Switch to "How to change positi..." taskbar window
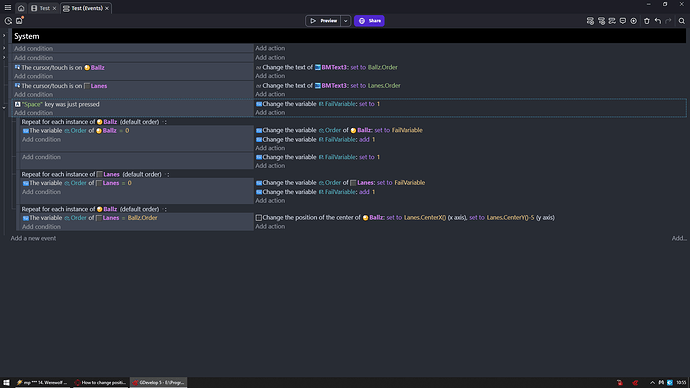 click(100, 382)
